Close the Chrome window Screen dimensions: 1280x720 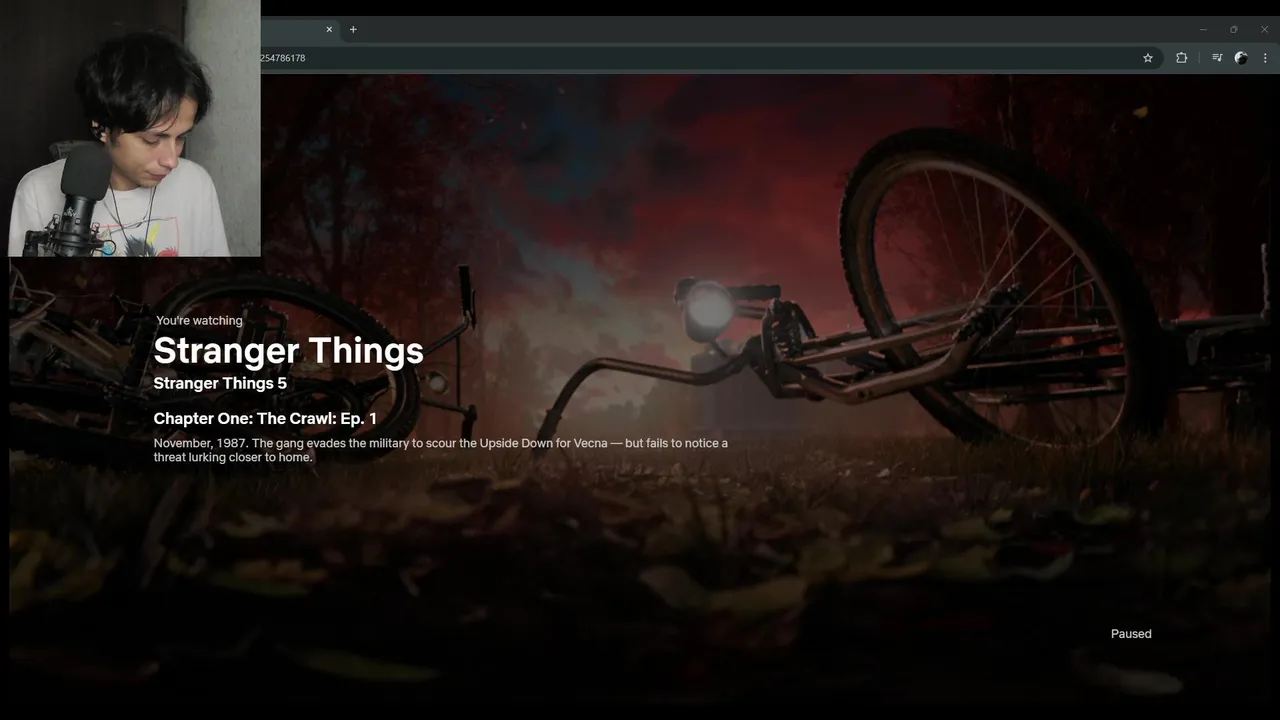(x=1264, y=29)
